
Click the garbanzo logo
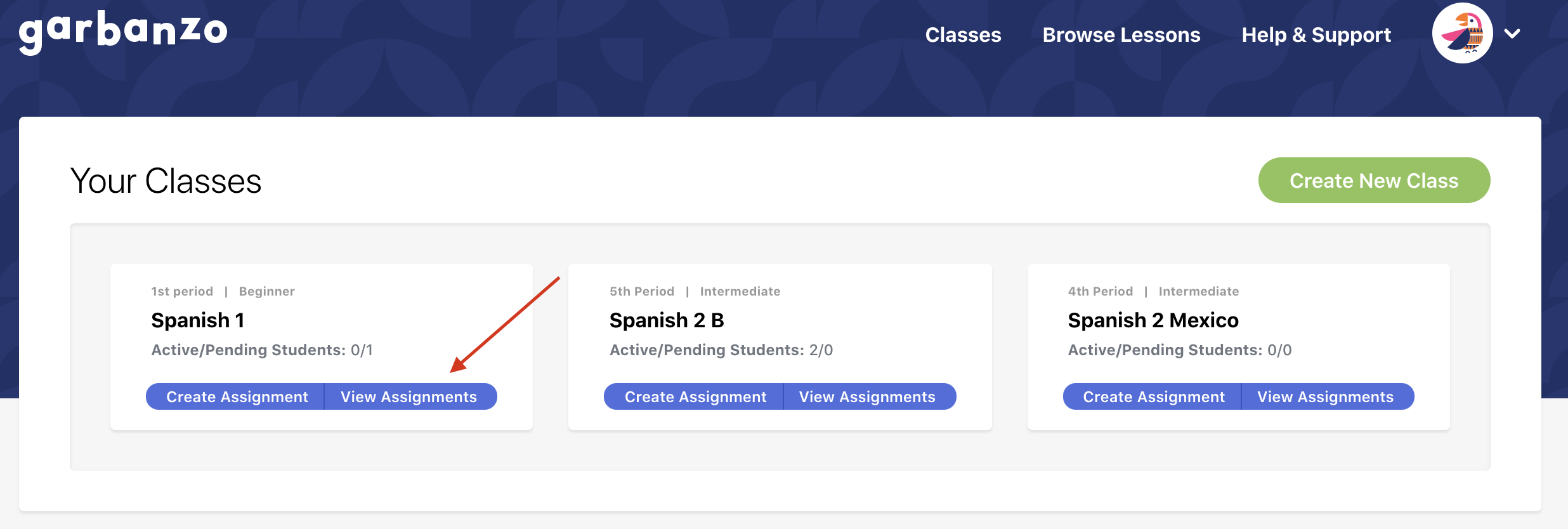[123, 33]
